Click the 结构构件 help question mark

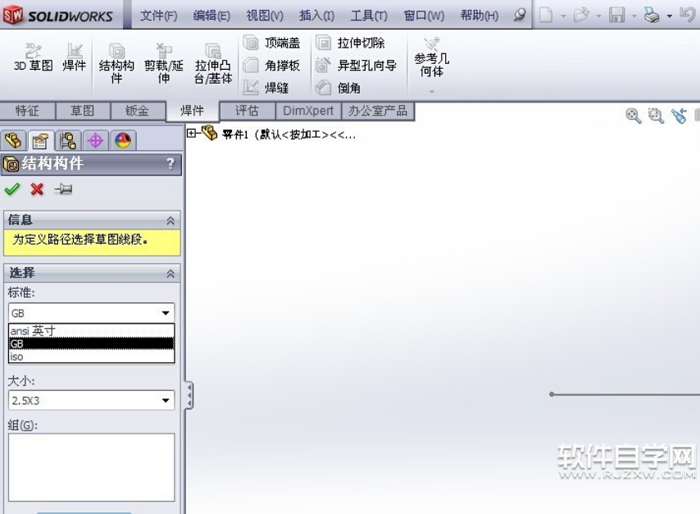click(171, 163)
